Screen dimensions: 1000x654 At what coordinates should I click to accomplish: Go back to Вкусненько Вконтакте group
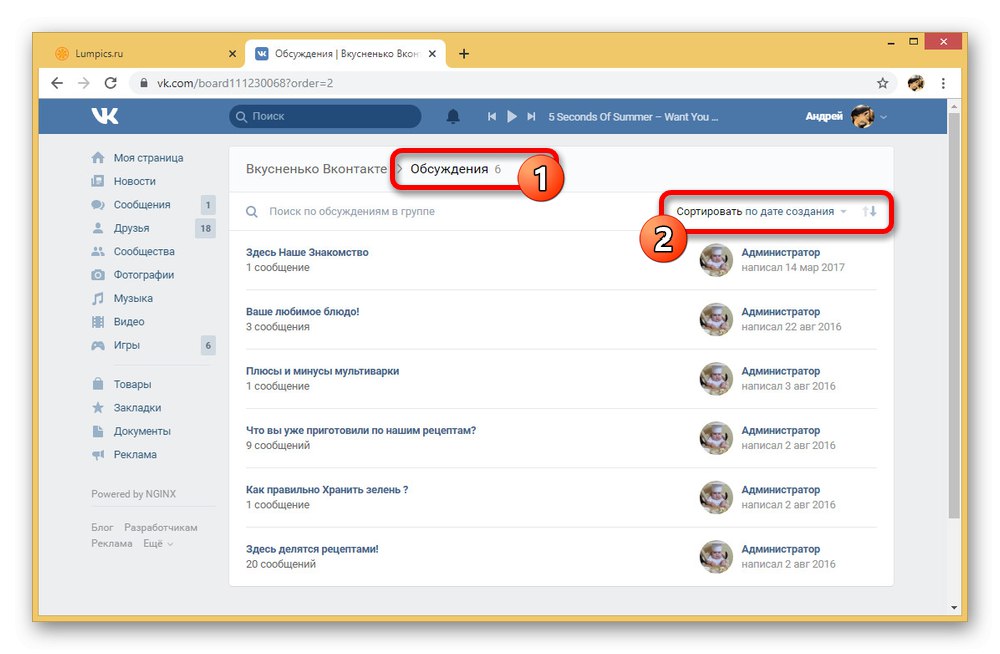[x=316, y=169]
